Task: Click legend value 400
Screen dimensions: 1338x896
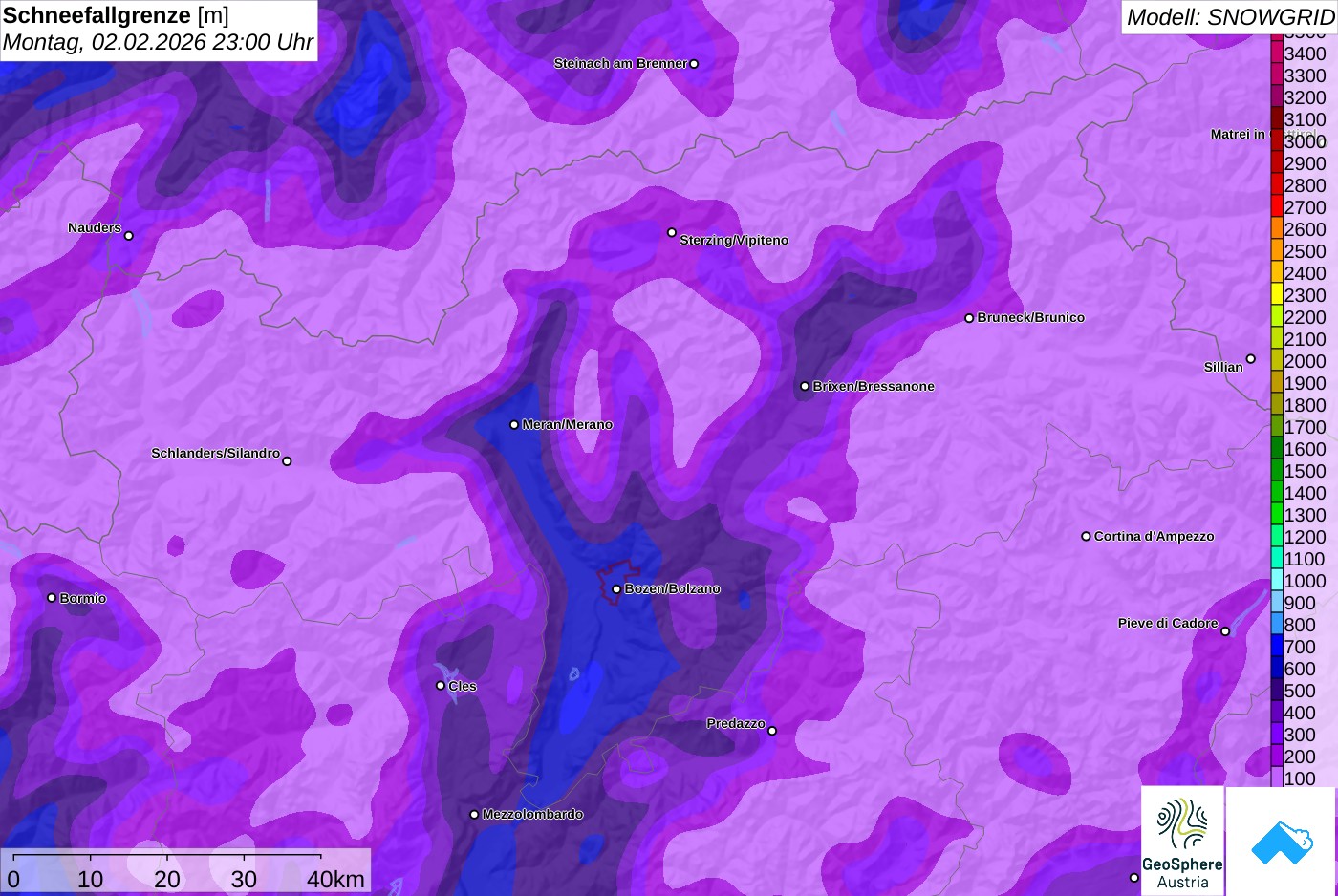Action: 1300,713
